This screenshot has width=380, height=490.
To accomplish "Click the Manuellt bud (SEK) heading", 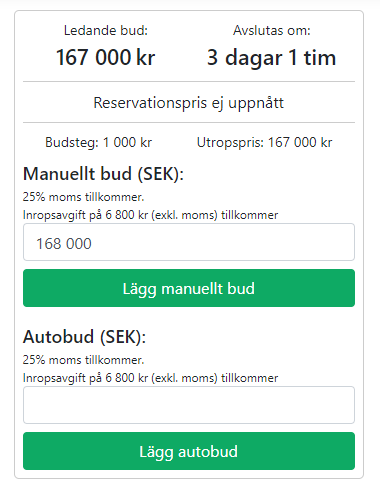I will pyautogui.click(x=103, y=174).
